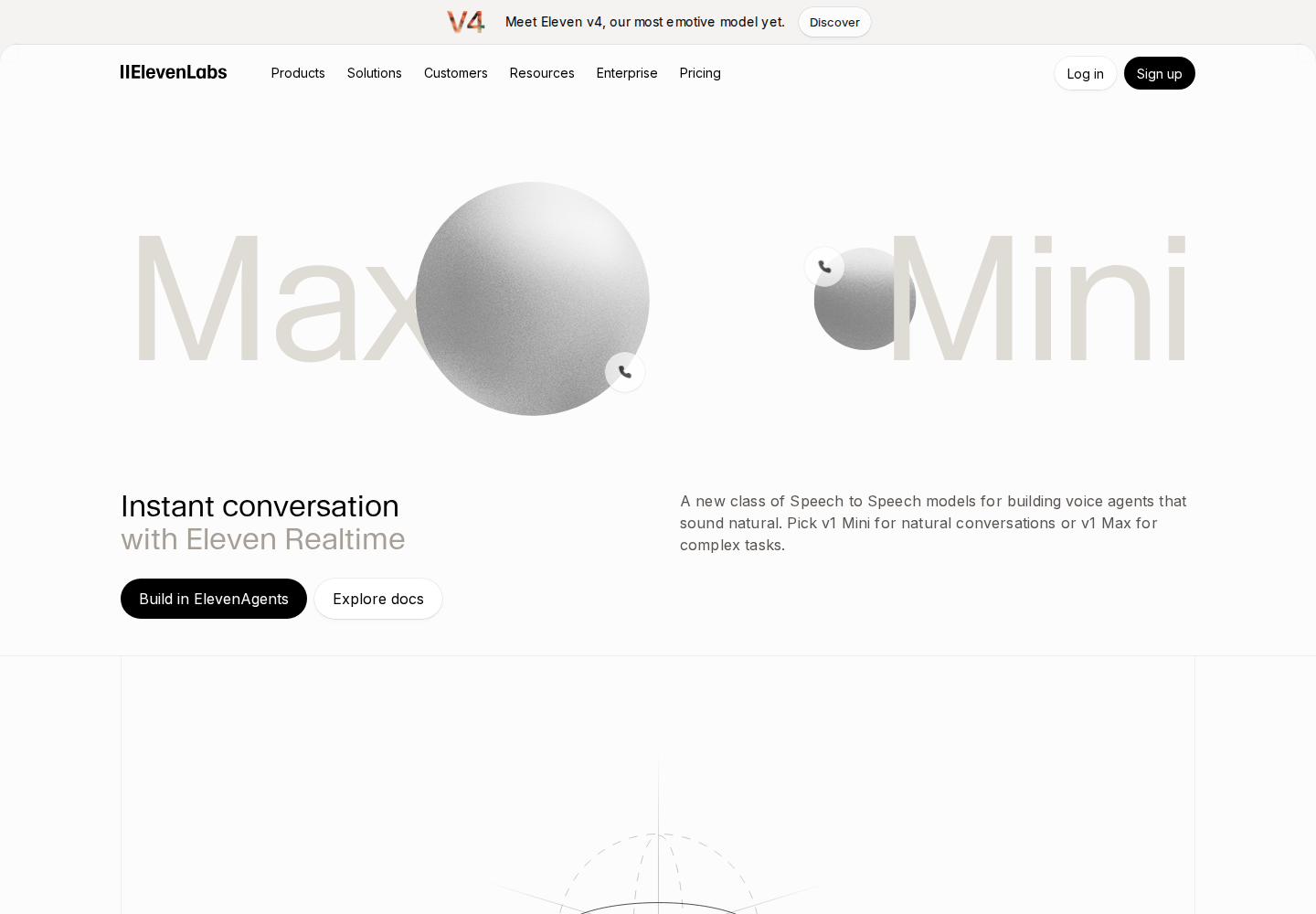The image size is (1316, 914).
Task: Select the large Max sphere
Action: tap(533, 299)
